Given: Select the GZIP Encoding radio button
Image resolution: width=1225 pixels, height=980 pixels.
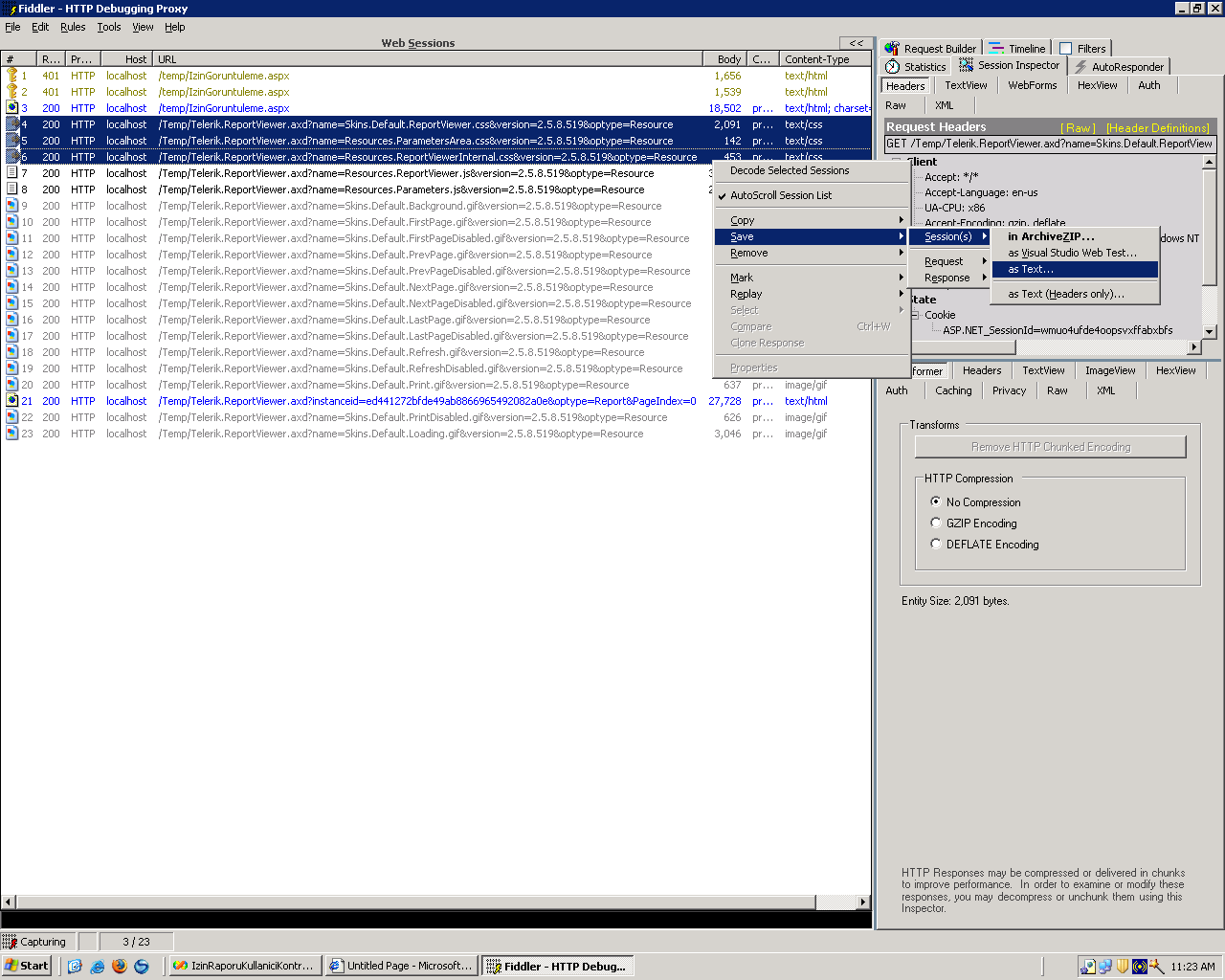Looking at the screenshot, I should coord(936,523).
